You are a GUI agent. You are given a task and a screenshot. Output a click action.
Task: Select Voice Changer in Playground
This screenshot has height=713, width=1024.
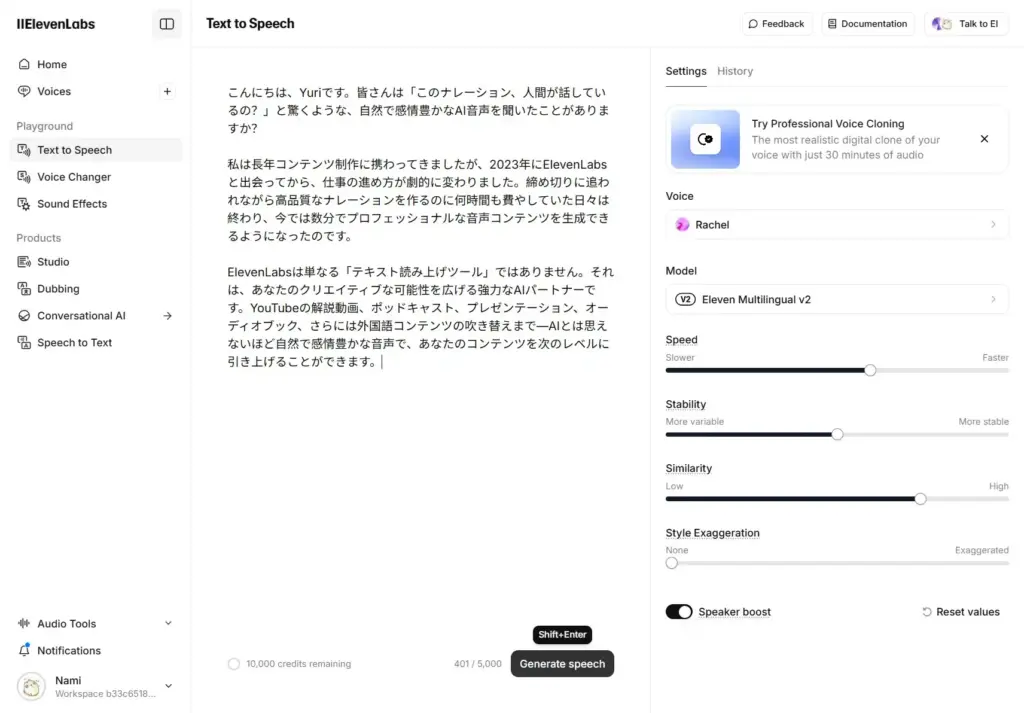pyautogui.click(x=96, y=177)
